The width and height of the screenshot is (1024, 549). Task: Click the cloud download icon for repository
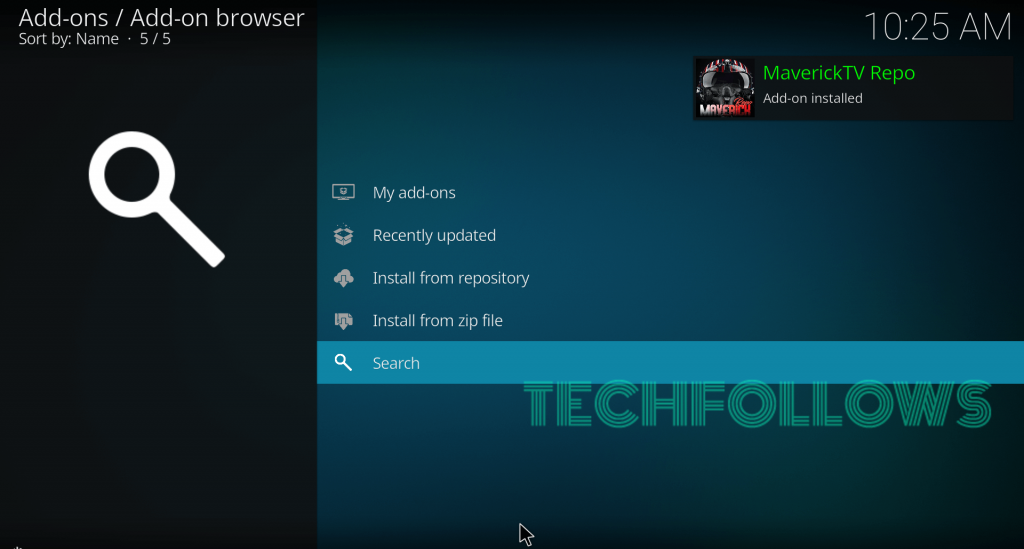coord(344,279)
